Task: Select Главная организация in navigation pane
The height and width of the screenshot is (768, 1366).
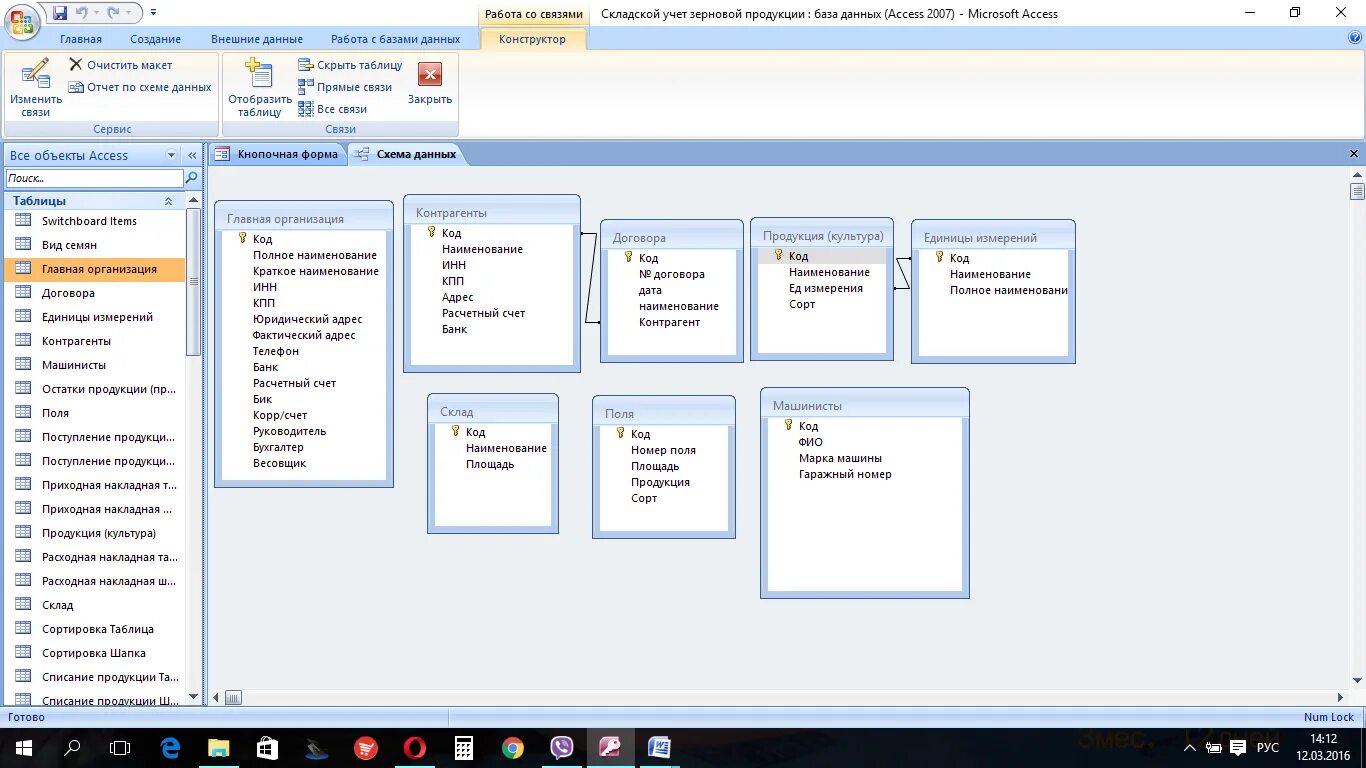Action: click(x=95, y=269)
